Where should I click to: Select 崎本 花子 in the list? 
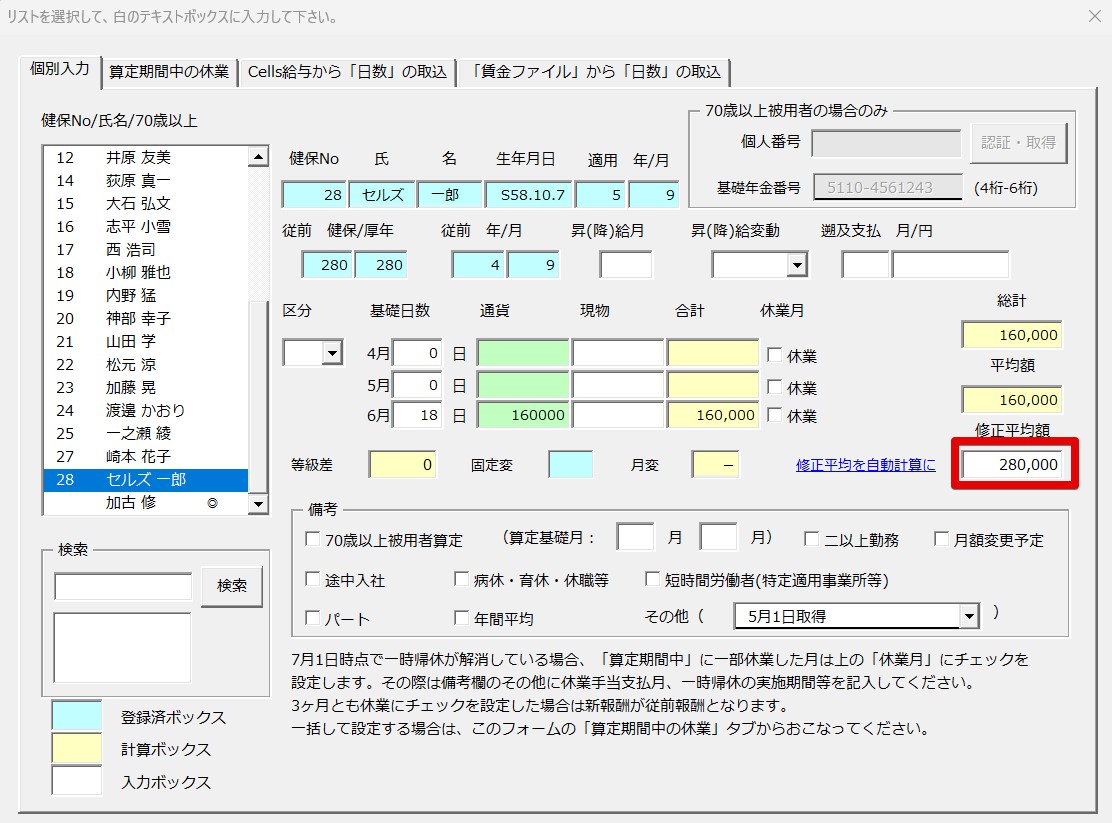pyautogui.click(x=145, y=456)
